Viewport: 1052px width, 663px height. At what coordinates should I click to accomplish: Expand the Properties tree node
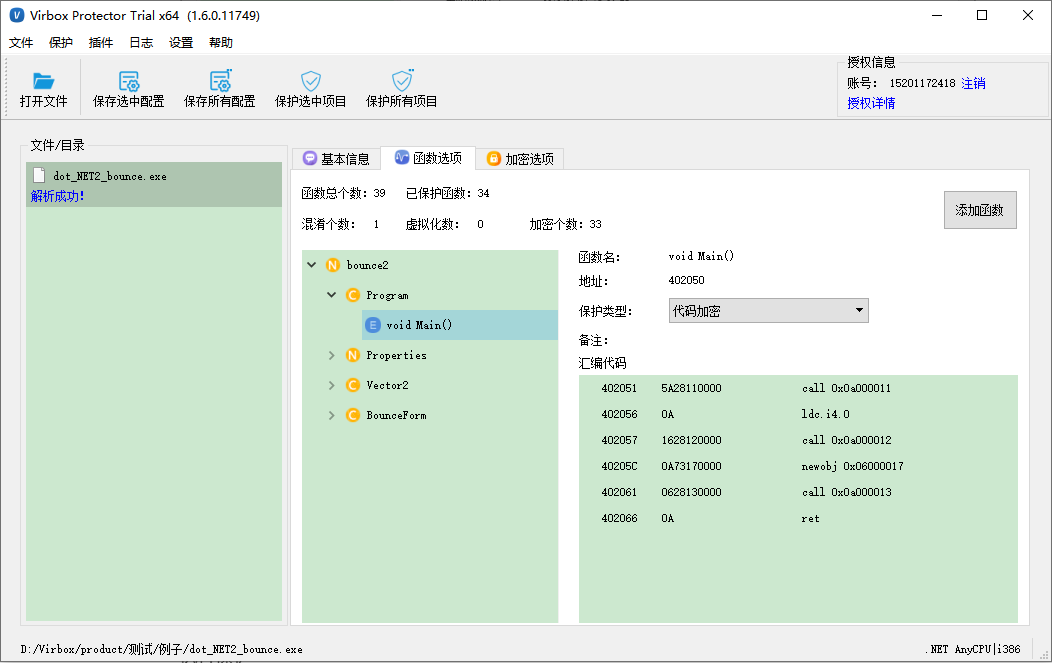(x=331, y=355)
